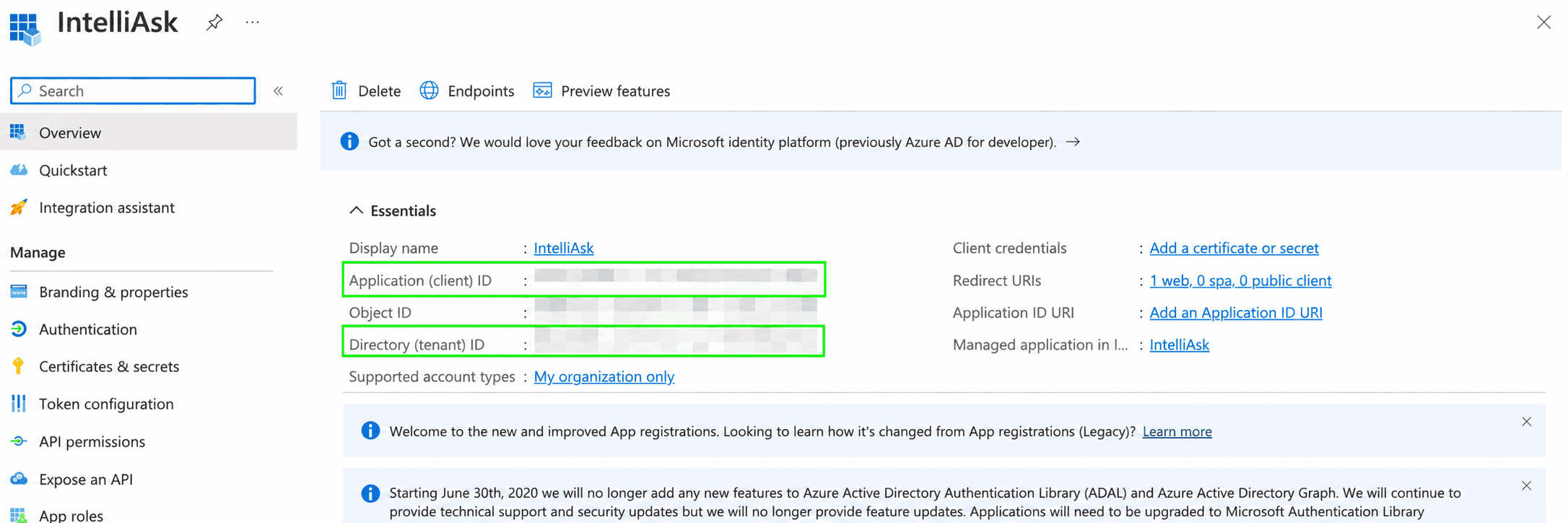Click Add a certificate or secret
The height and width of the screenshot is (523, 1568).
pos(1234,248)
